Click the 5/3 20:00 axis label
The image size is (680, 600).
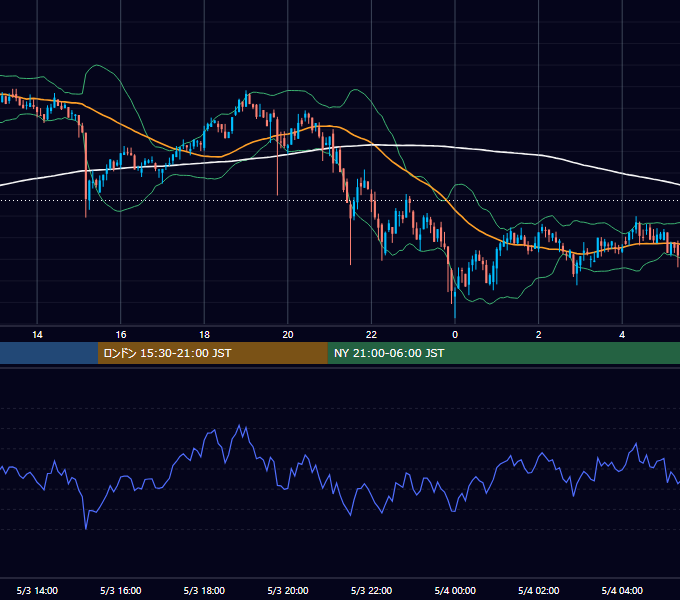coord(288,590)
